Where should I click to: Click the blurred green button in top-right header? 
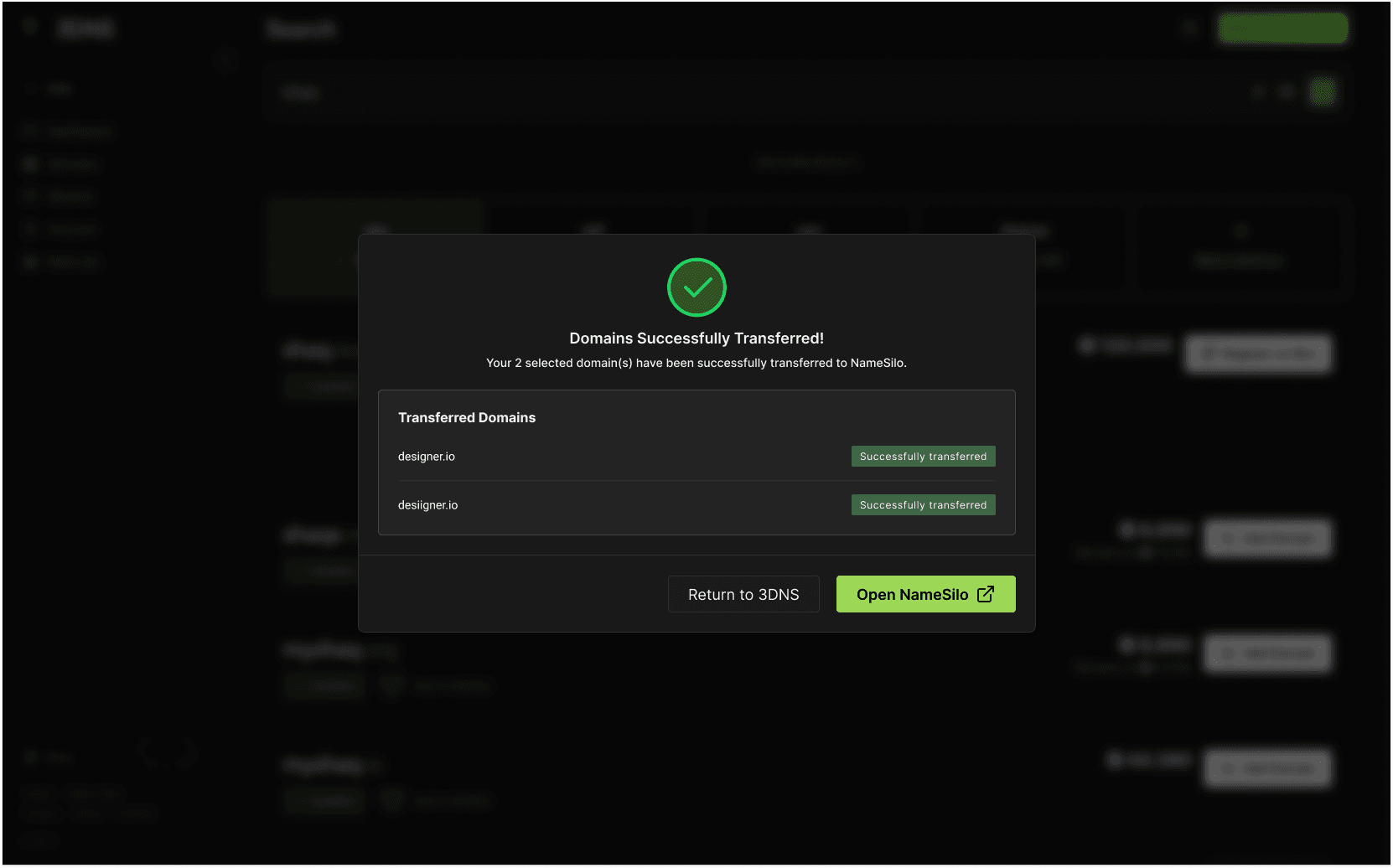[1282, 28]
